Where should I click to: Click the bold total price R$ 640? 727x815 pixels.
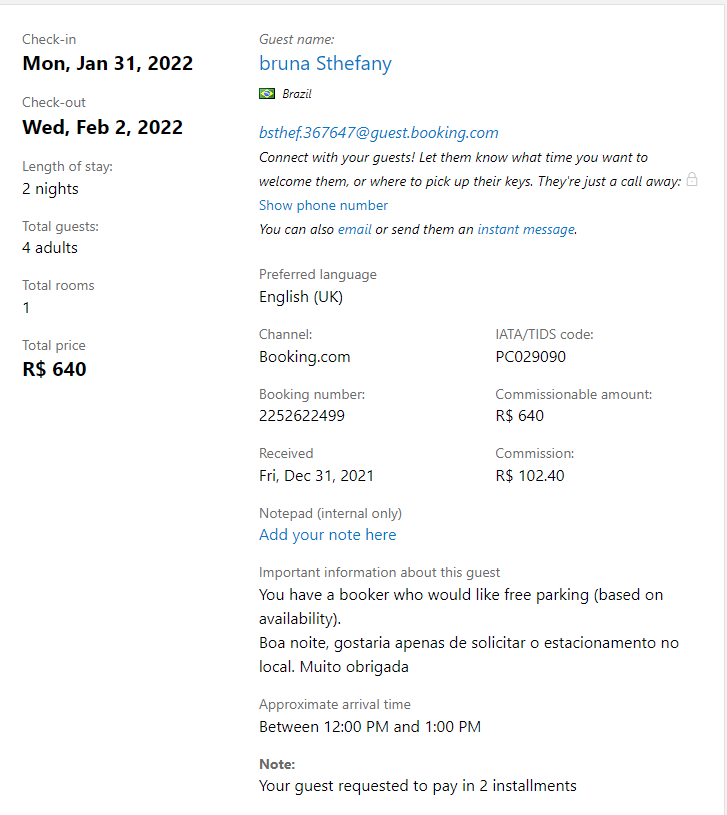54,369
